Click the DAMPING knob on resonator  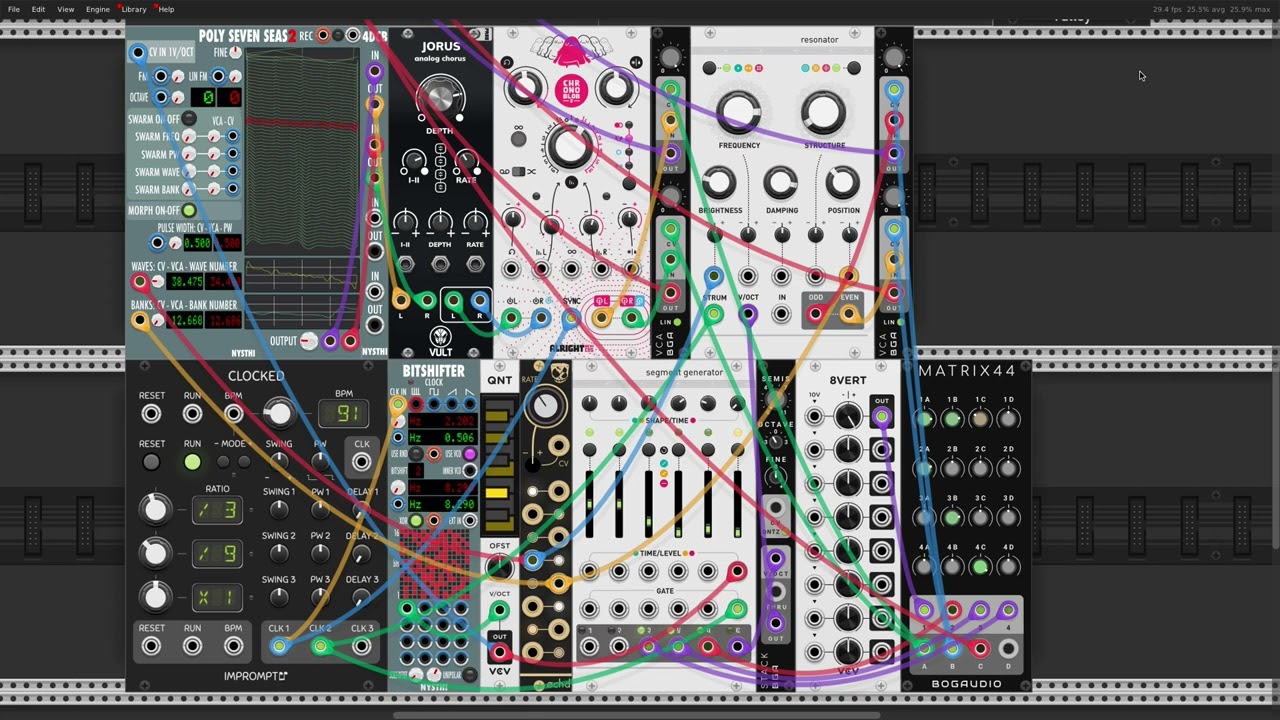(781, 183)
